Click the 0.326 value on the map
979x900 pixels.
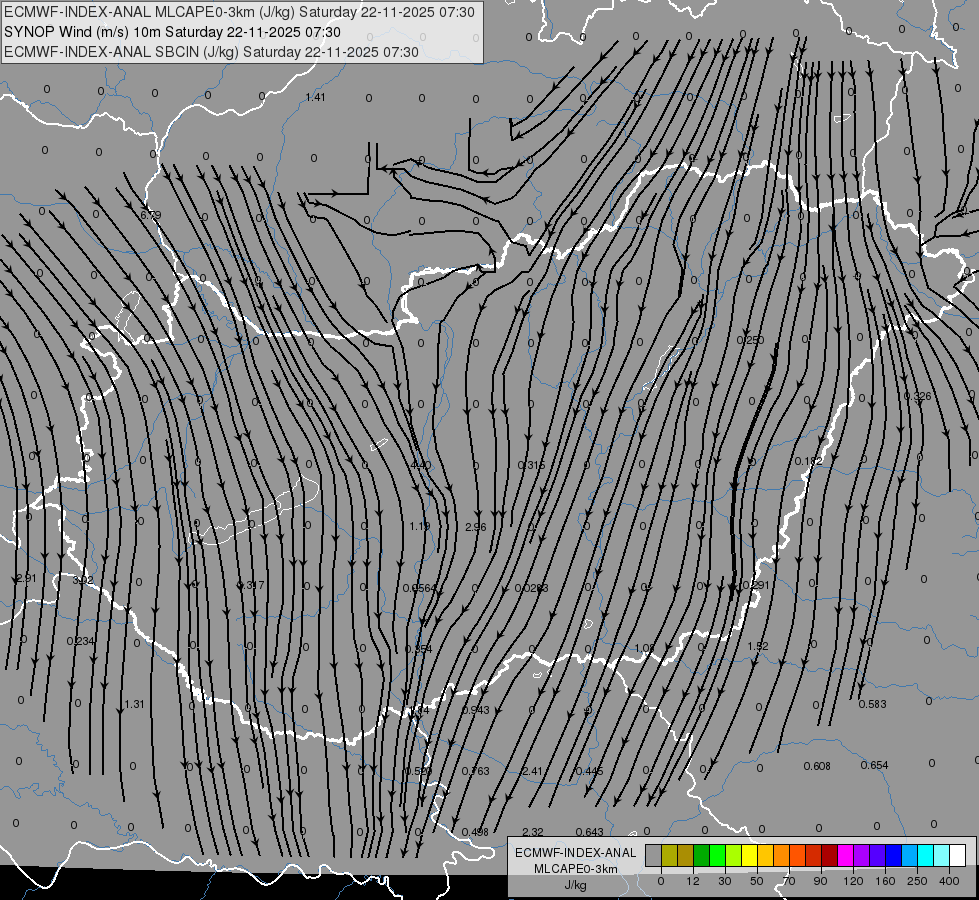coord(918,397)
